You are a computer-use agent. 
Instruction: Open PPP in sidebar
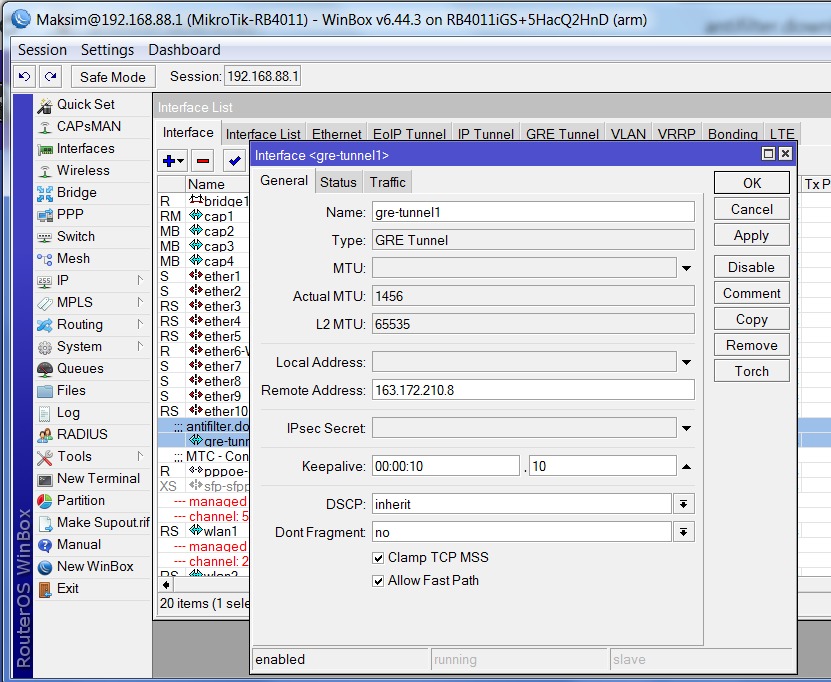70,215
